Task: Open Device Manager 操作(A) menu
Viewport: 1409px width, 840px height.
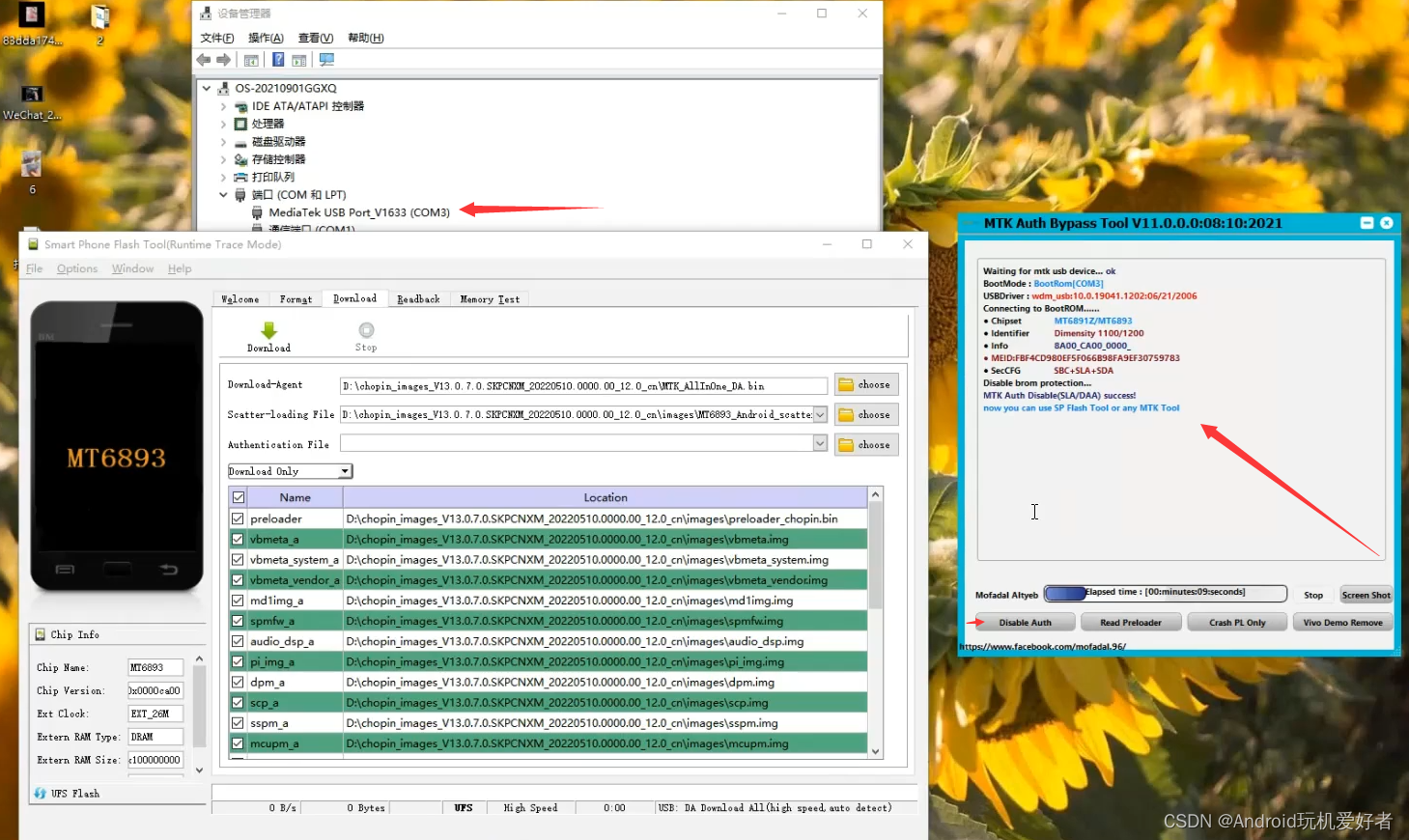Action: (266, 38)
